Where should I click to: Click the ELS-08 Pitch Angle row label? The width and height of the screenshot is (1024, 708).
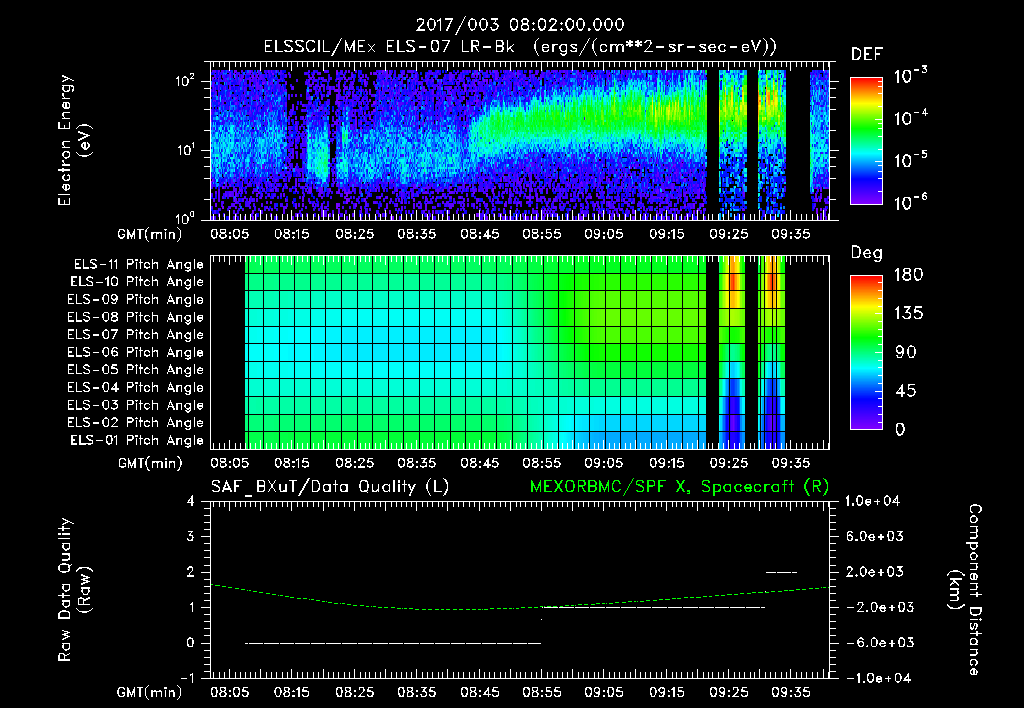tap(136, 317)
